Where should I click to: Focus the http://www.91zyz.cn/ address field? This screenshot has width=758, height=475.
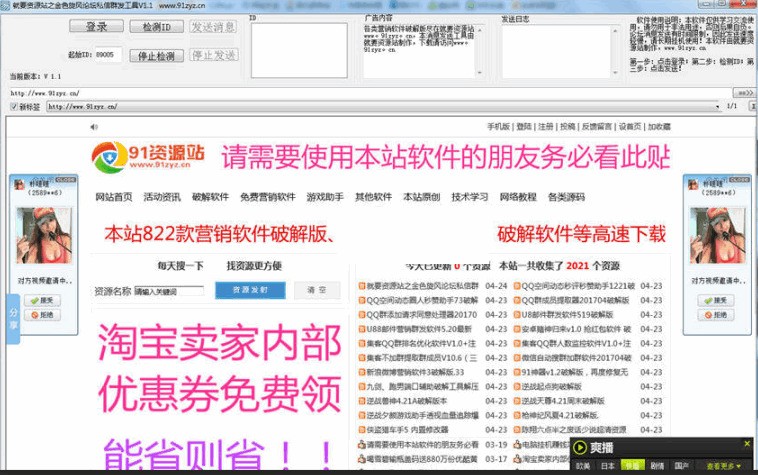[370, 93]
